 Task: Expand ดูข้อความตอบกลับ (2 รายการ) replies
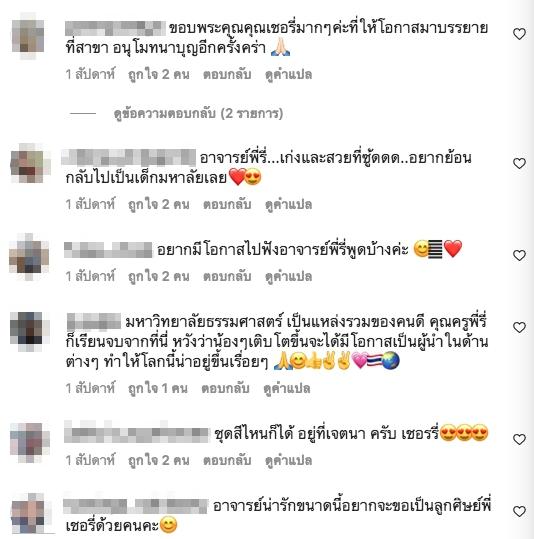tap(198, 113)
